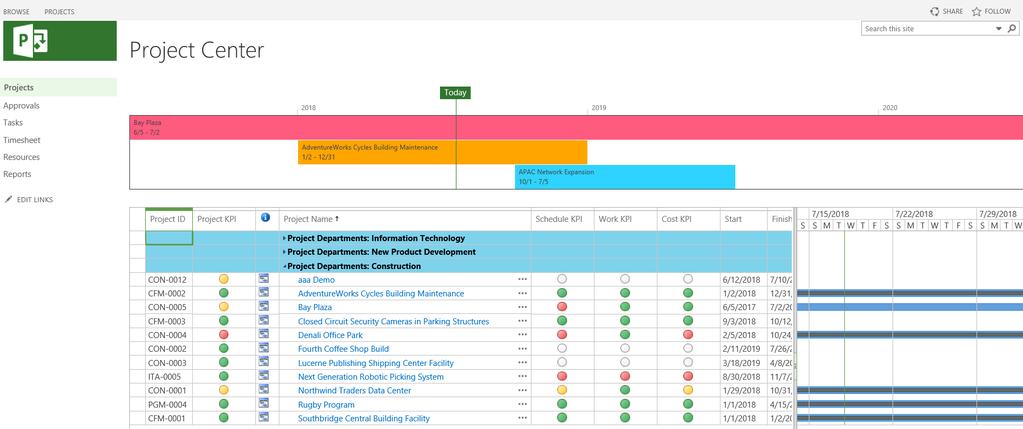Viewport: 1023px width, 429px height.
Task: Go to Approvals in the left navigation
Action: 22,106
